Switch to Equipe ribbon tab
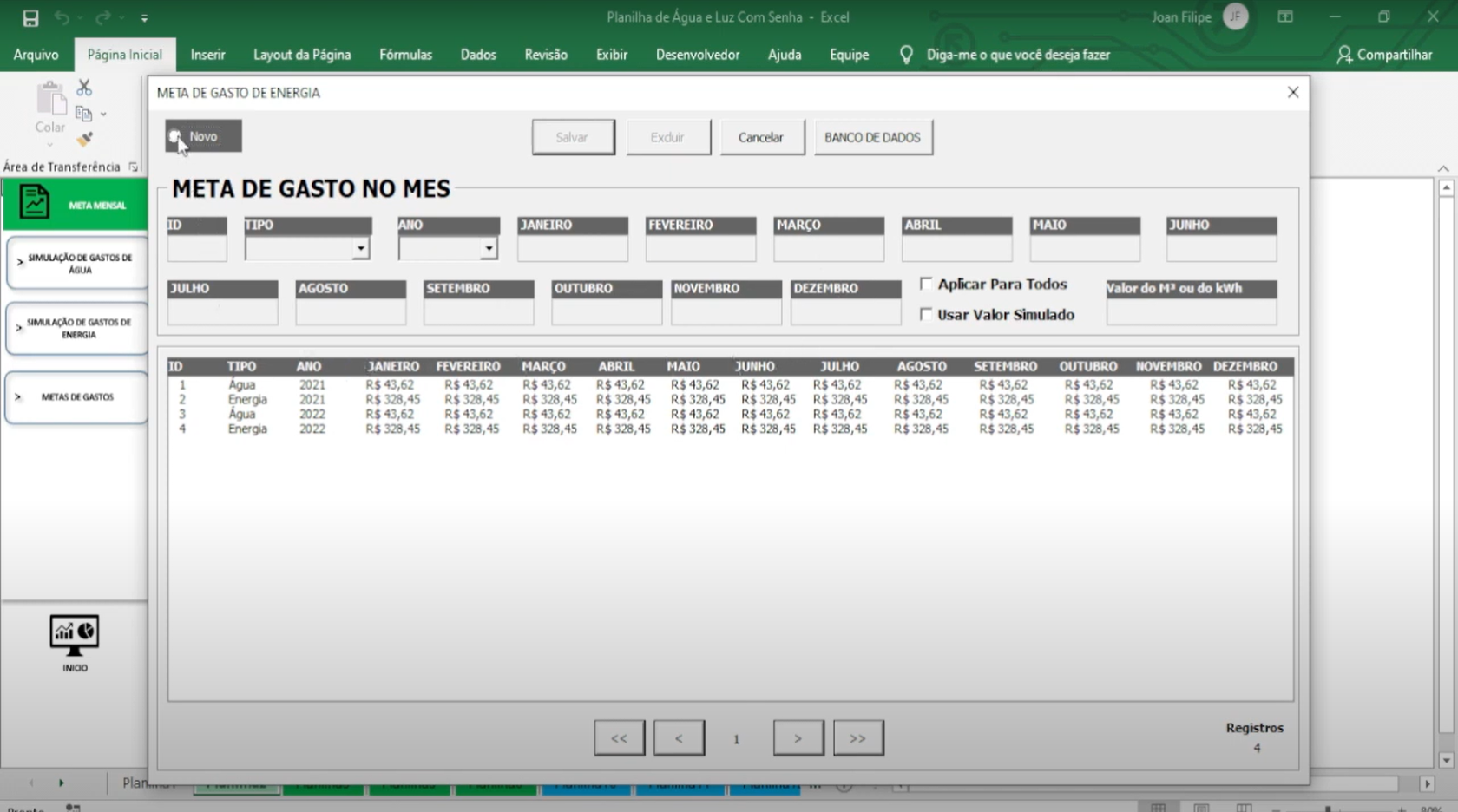Image resolution: width=1458 pixels, height=812 pixels. click(x=849, y=55)
